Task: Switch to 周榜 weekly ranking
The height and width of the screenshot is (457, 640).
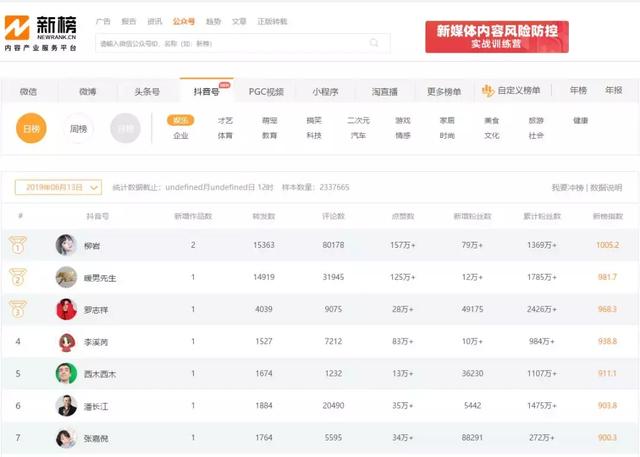Action: click(78, 129)
